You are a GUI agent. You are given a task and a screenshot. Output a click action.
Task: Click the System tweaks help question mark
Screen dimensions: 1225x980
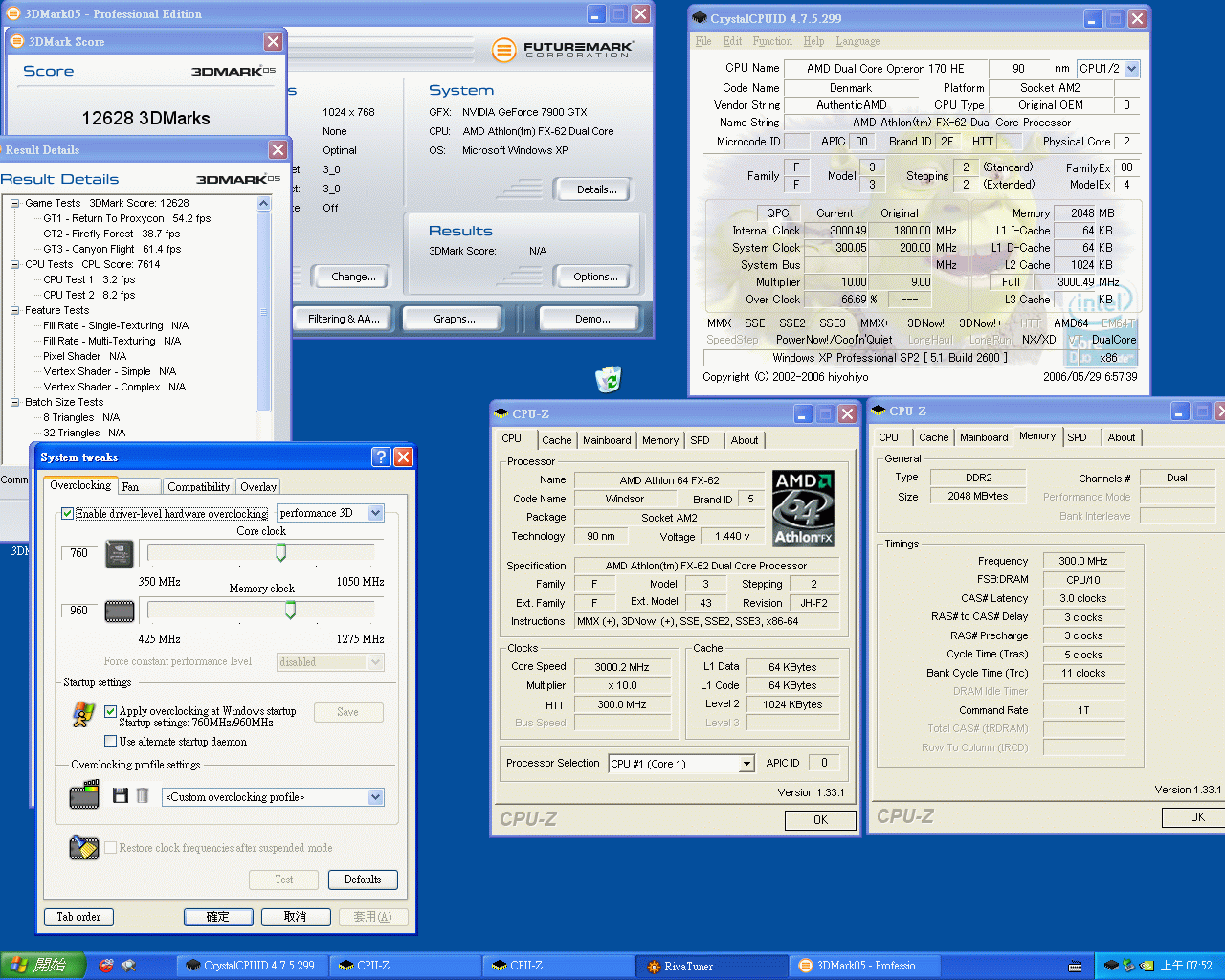pyautogui.click(x=381, y=457)
